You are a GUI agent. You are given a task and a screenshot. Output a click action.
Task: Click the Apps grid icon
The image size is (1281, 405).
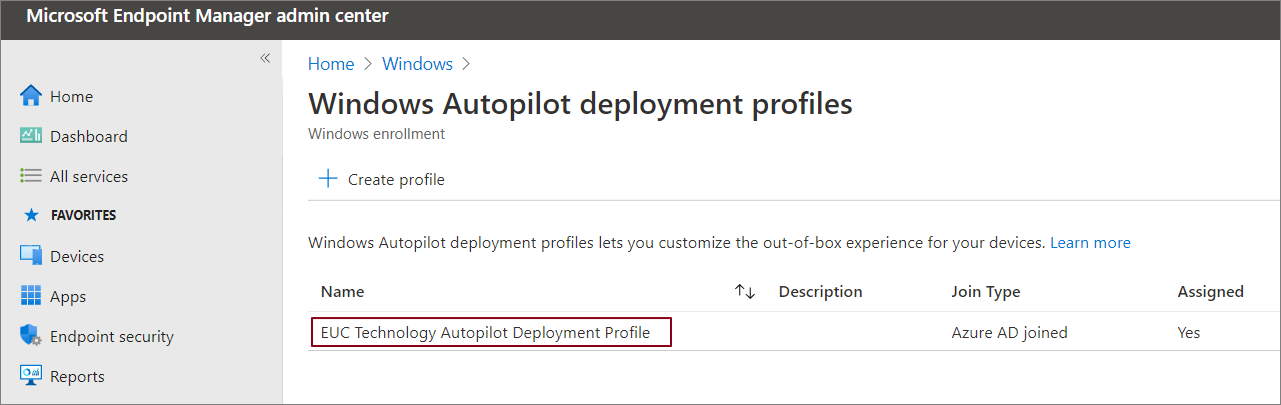point(31,296)
